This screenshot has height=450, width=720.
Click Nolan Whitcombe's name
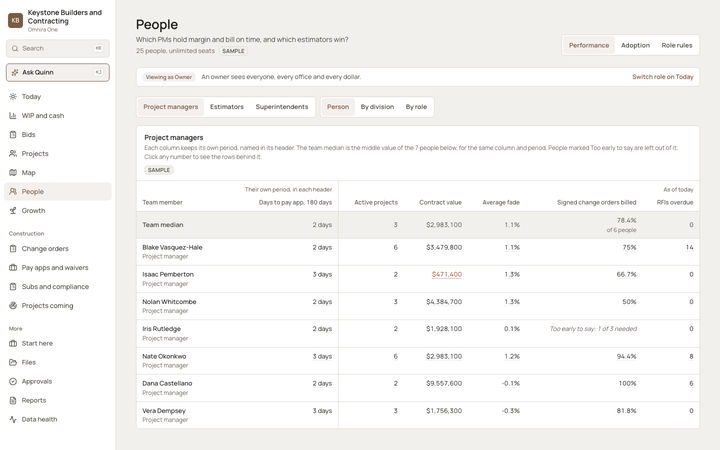[169, 302]
